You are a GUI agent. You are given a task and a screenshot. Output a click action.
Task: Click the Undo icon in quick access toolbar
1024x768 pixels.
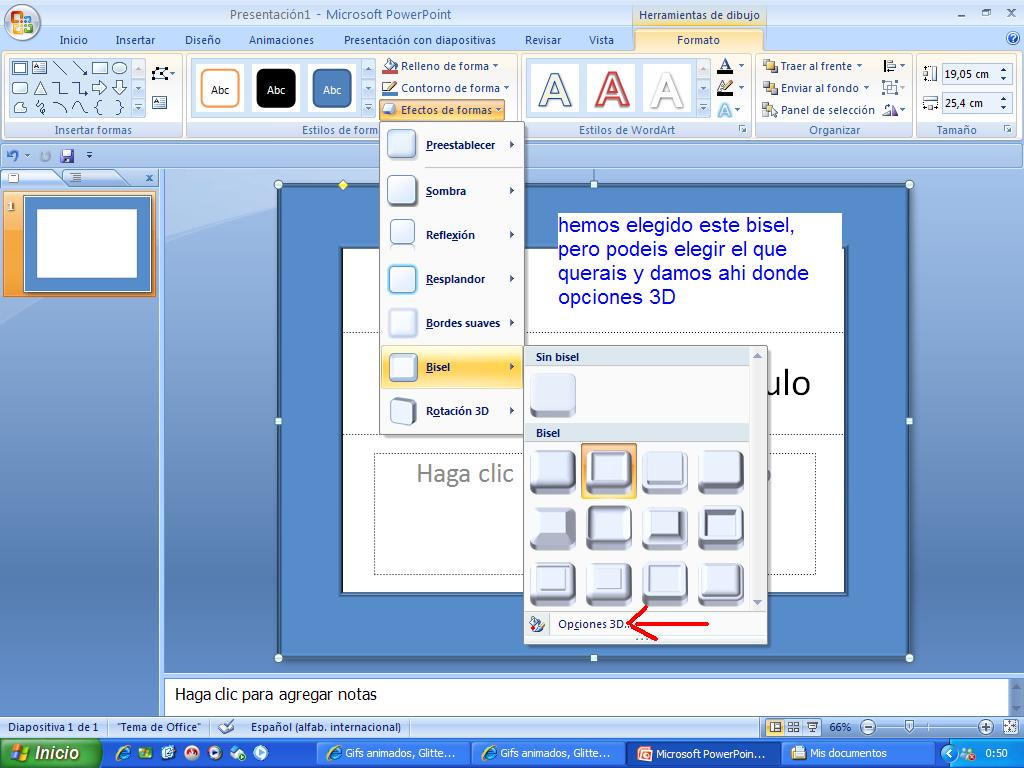click(x=13, y=156)
